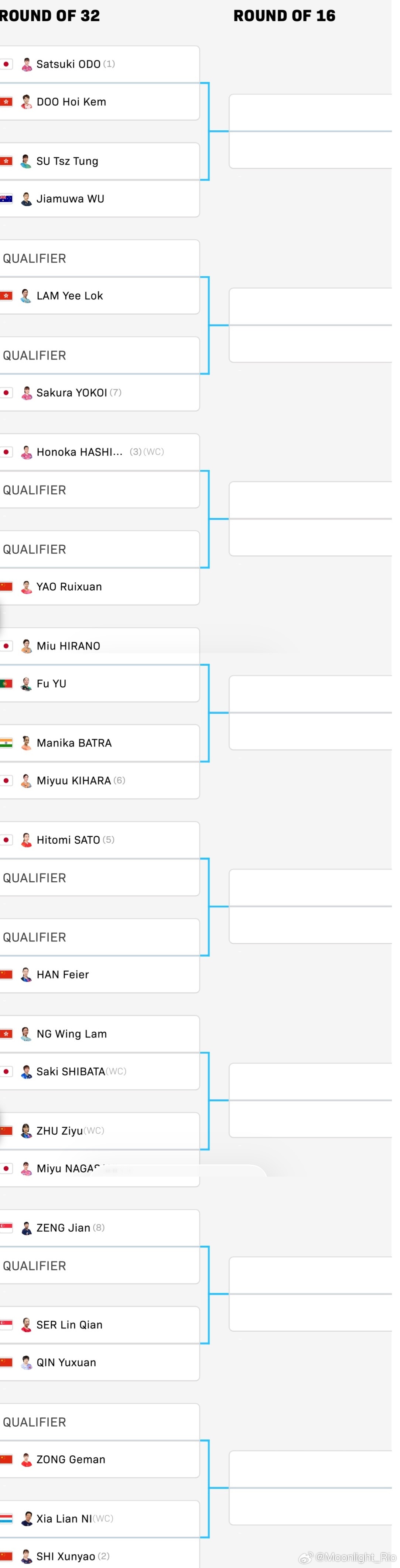
Task: Open Sakura YOKOI's player entry
Action: (71, 392)
